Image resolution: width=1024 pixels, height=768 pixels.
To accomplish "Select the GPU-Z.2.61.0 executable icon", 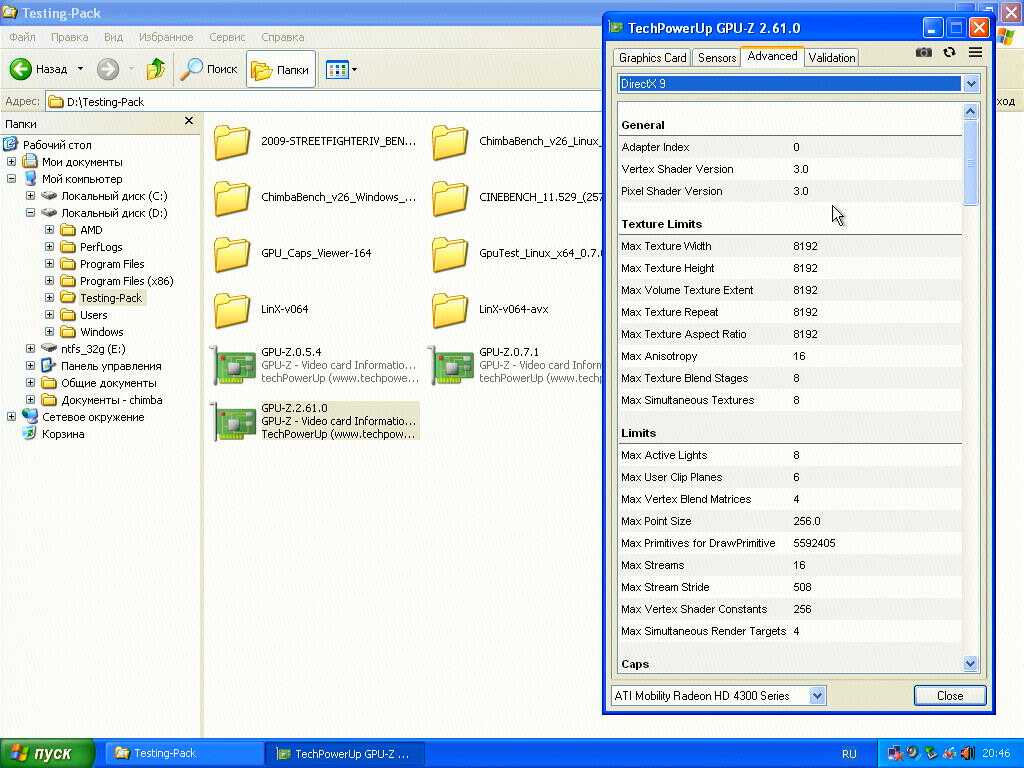I will (x=234, y=422).
